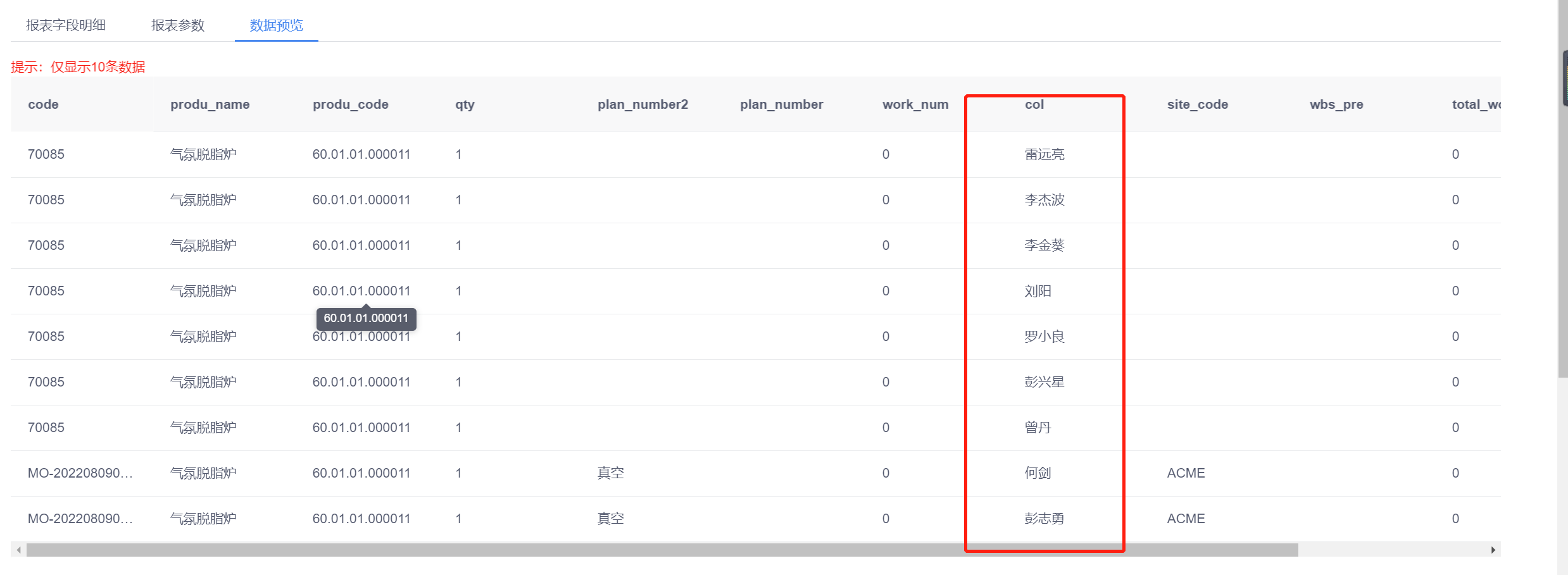Click 真空 in the 何剑 row
The image size is (1568, 575).
pos(611,473)
